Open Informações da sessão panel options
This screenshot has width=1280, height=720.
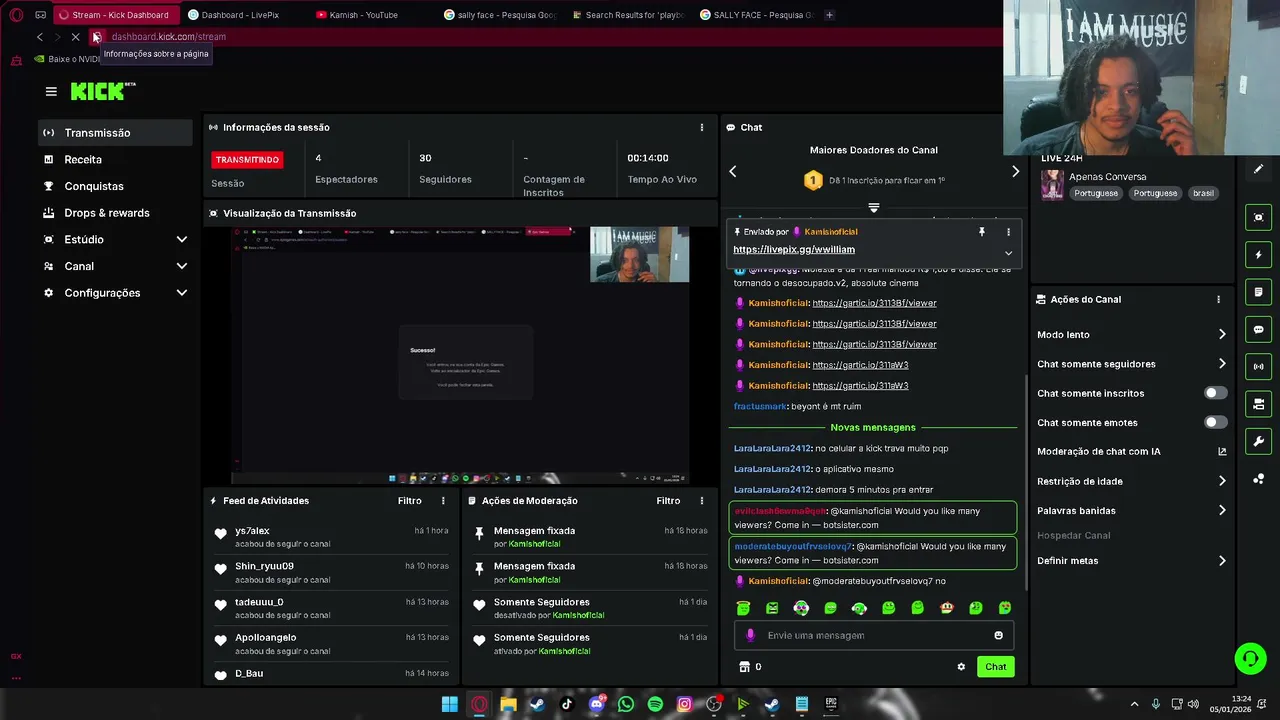[x=702, y=128]
